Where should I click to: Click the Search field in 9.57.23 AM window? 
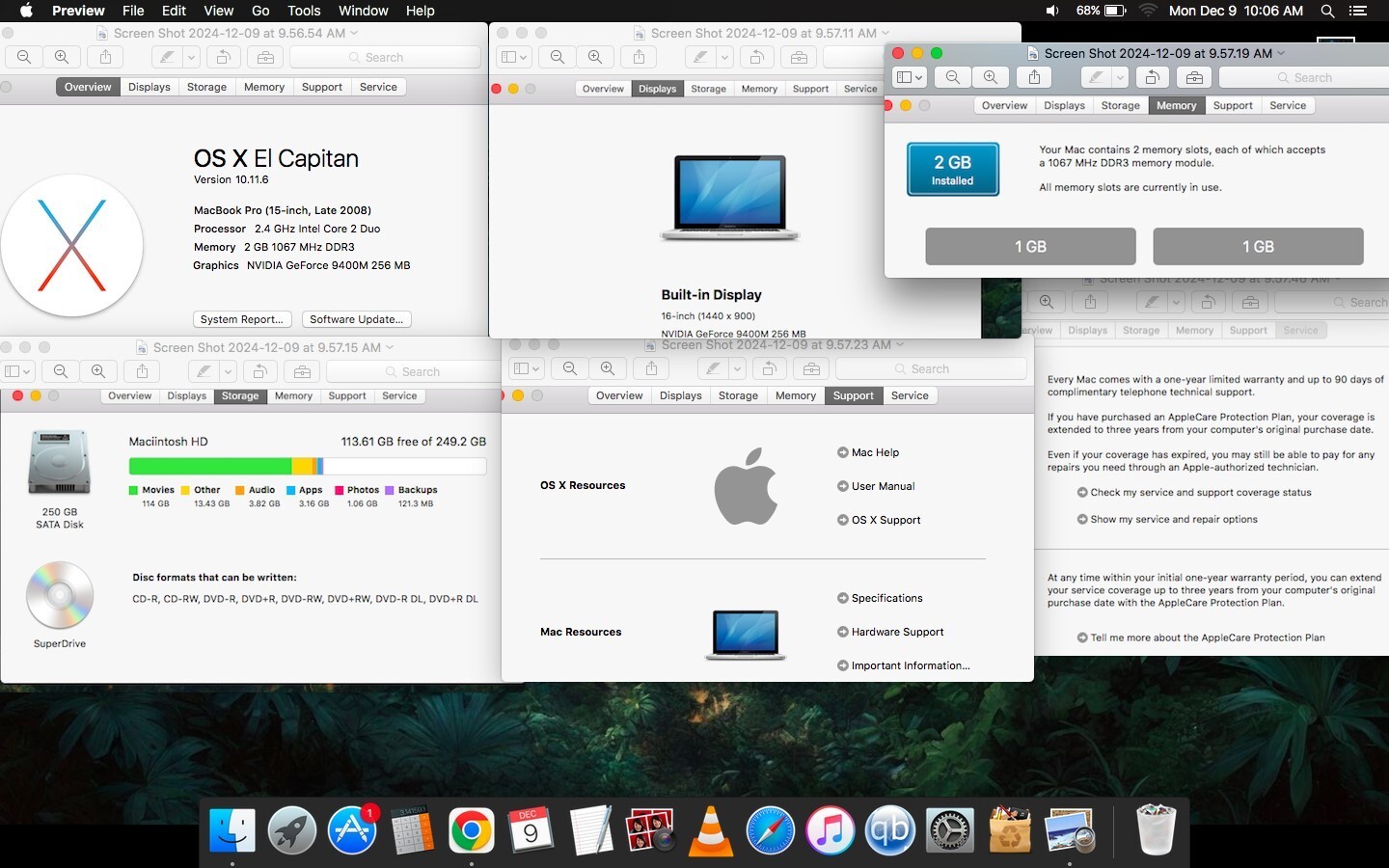coord(931,368)
